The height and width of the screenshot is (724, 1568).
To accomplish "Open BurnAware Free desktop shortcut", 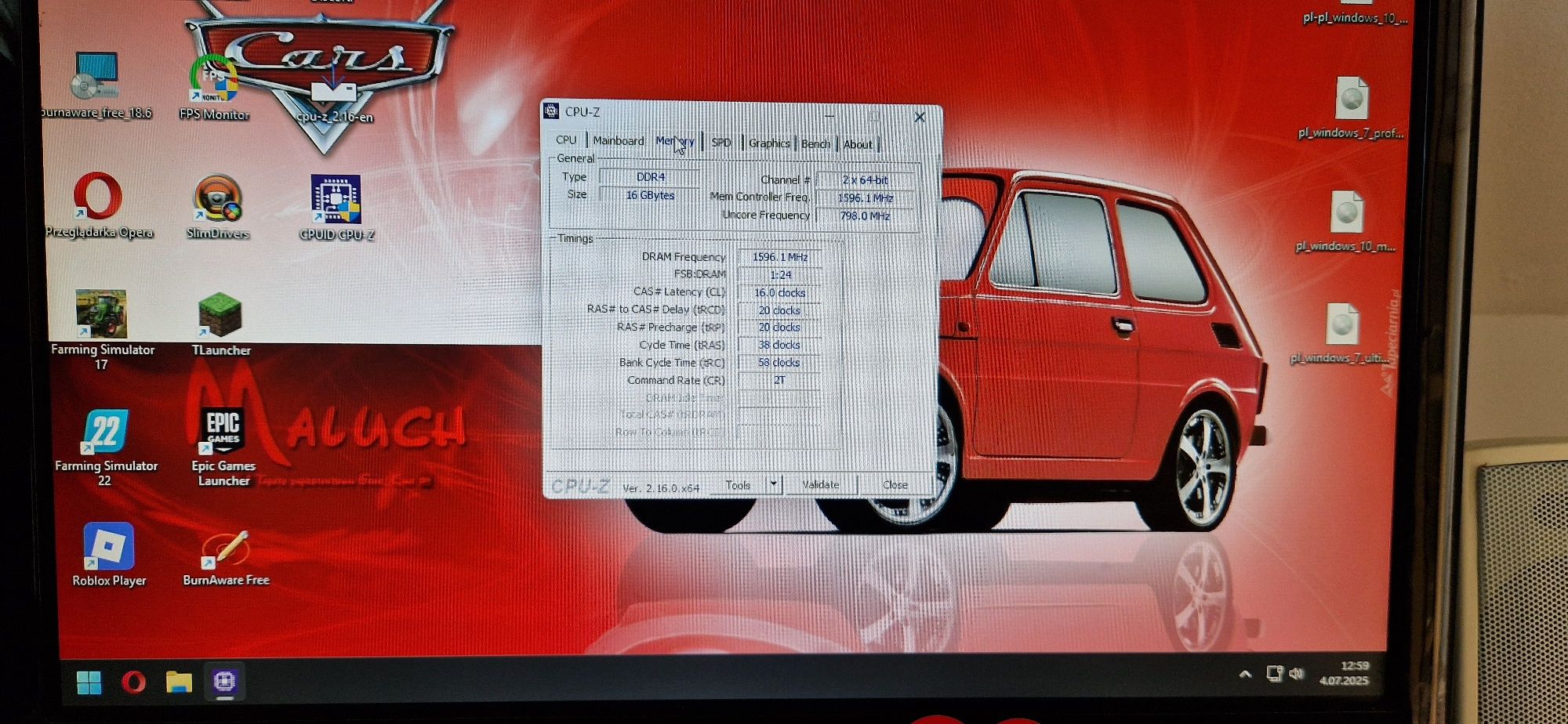I will coord(226,558).
